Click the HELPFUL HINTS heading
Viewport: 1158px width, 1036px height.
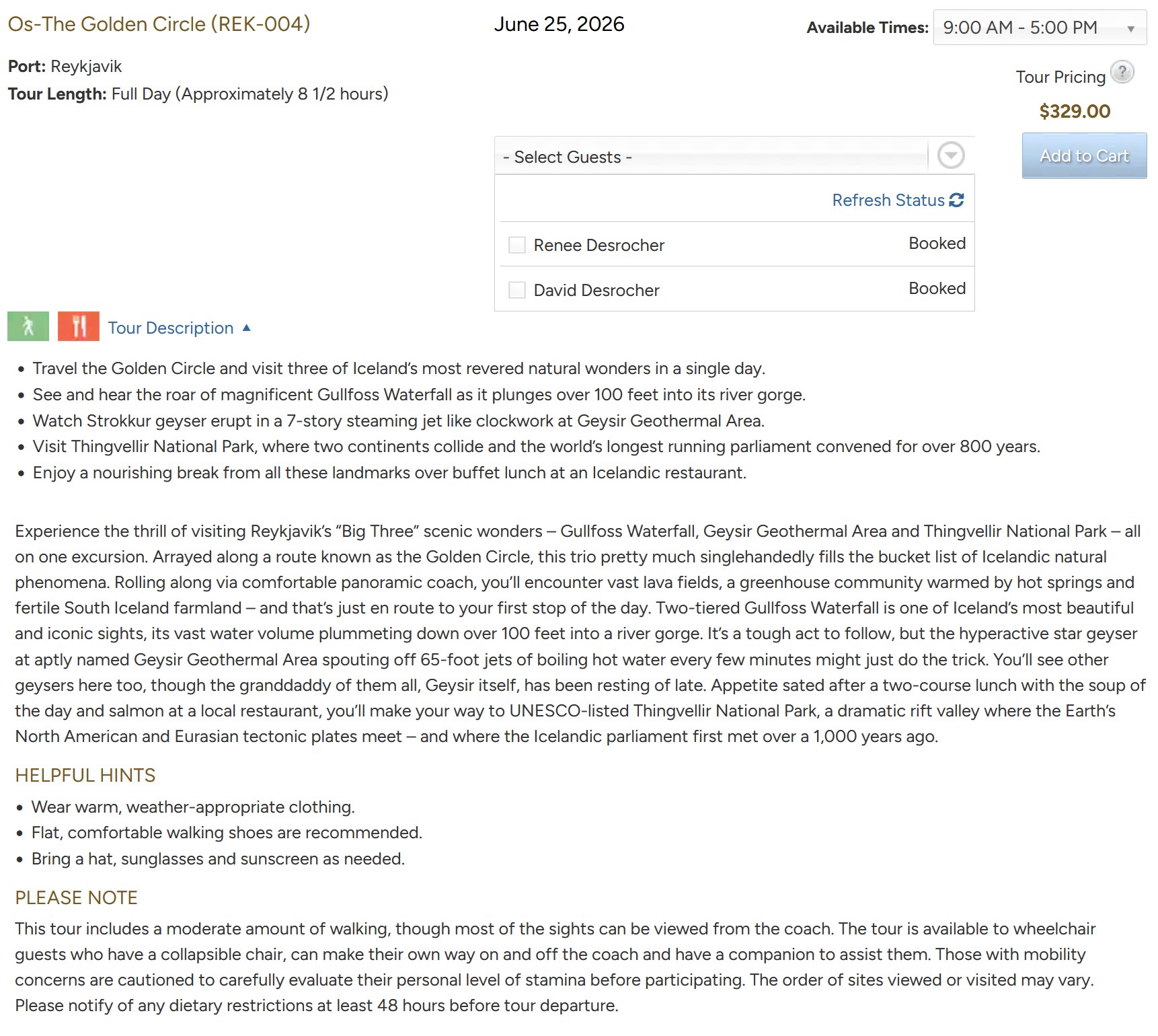point(85,775)
